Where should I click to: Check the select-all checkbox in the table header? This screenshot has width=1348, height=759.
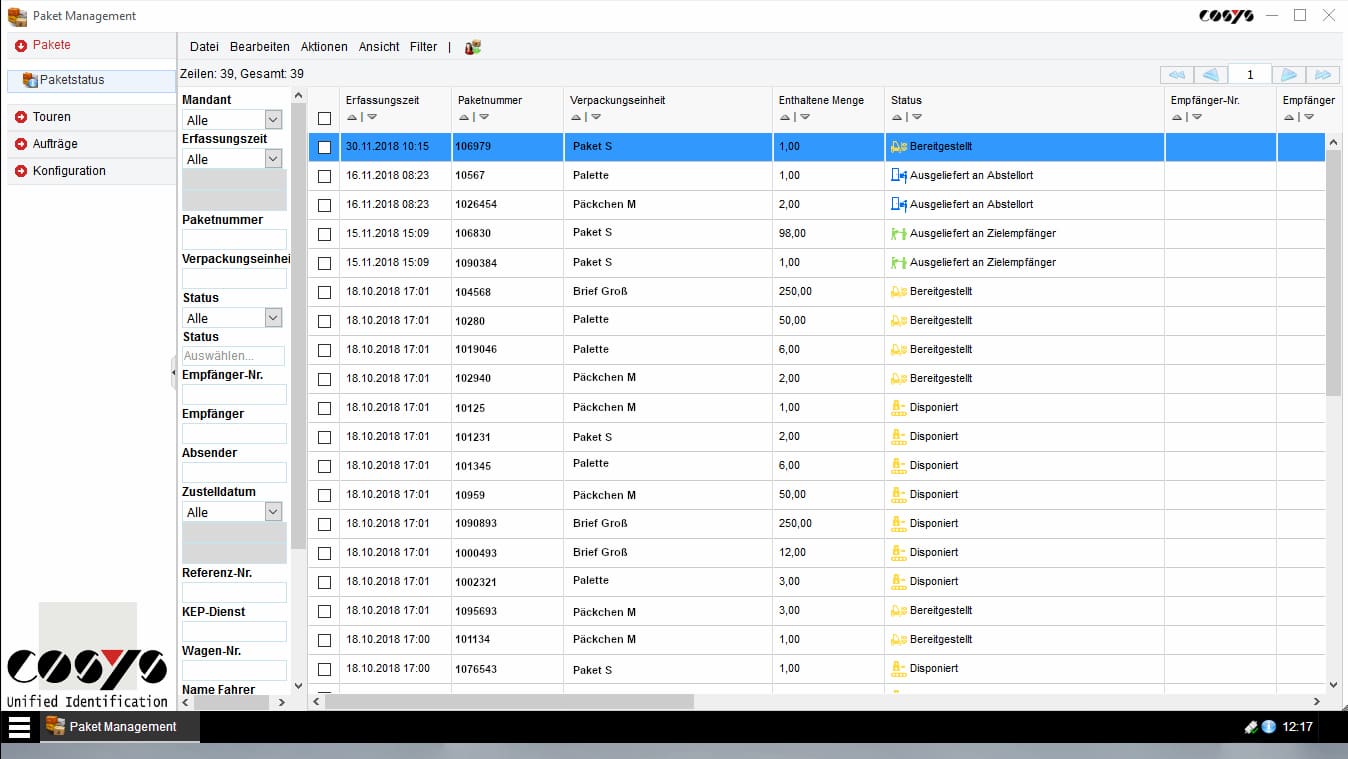tap(325, 116)
